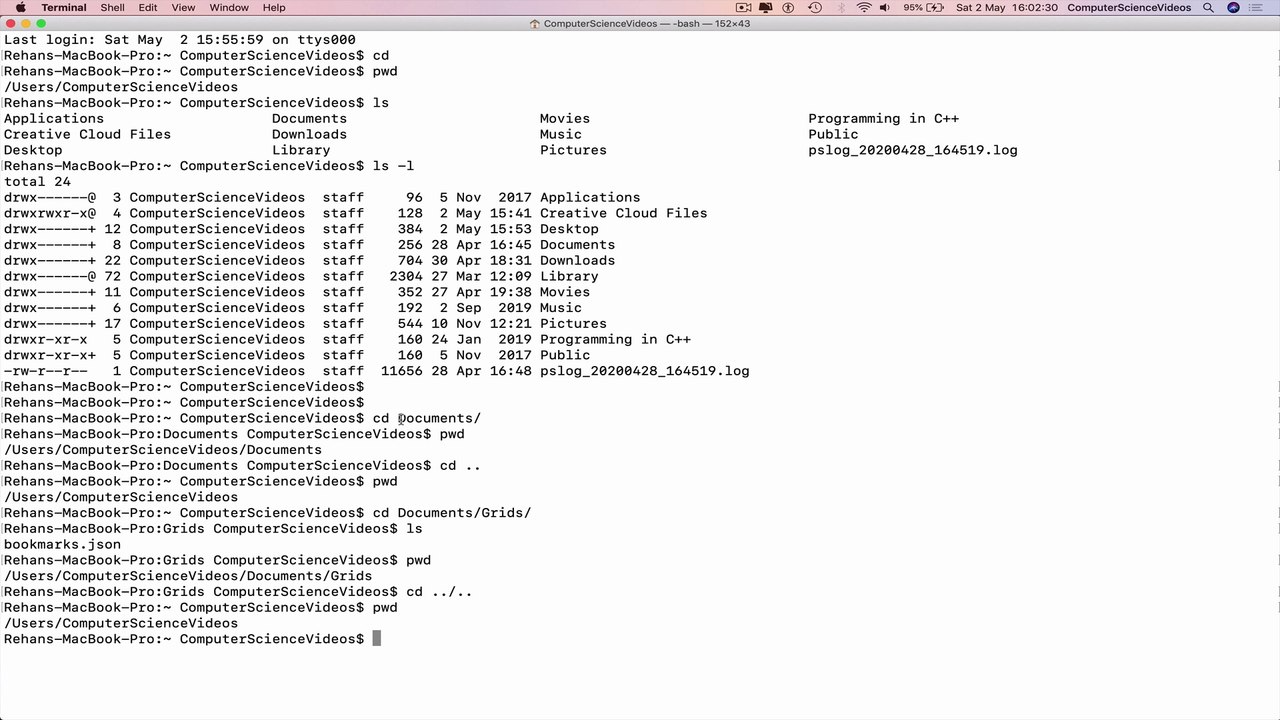
Task: Click 'Programming in C++' in ls -l listing
Action: tap(615, 339)
